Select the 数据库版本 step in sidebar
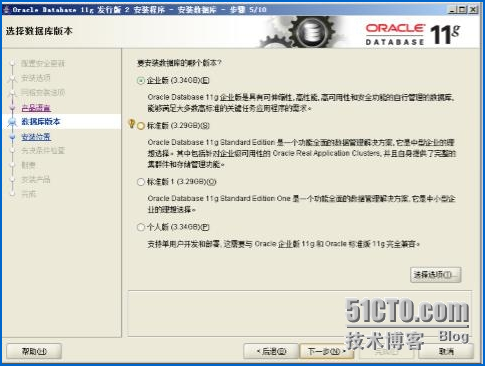The height and width of the screenshot is (366, 485). pos(41,122)
